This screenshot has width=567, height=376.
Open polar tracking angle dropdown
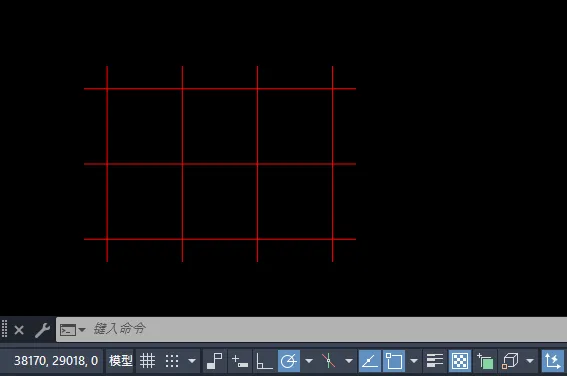point(309,361)
